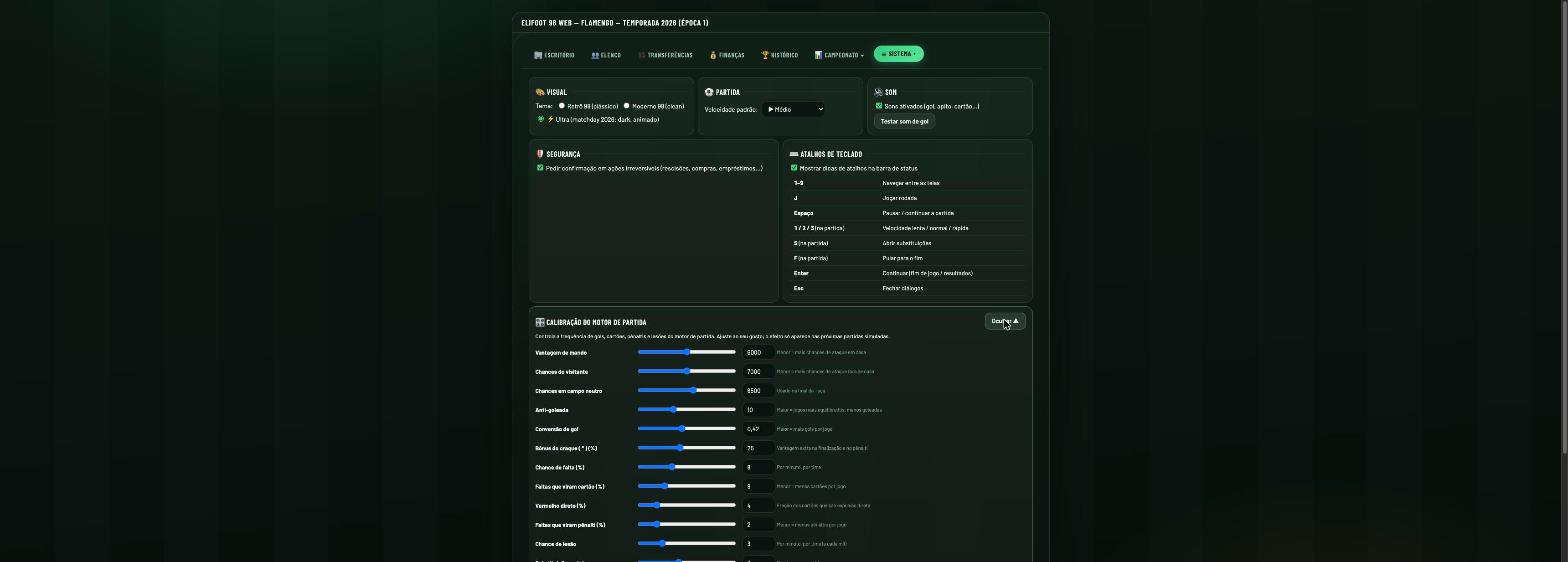Screen dimensions: 1568x562
Task: Click the Anti-goleada value field
Action: [758, 410]
